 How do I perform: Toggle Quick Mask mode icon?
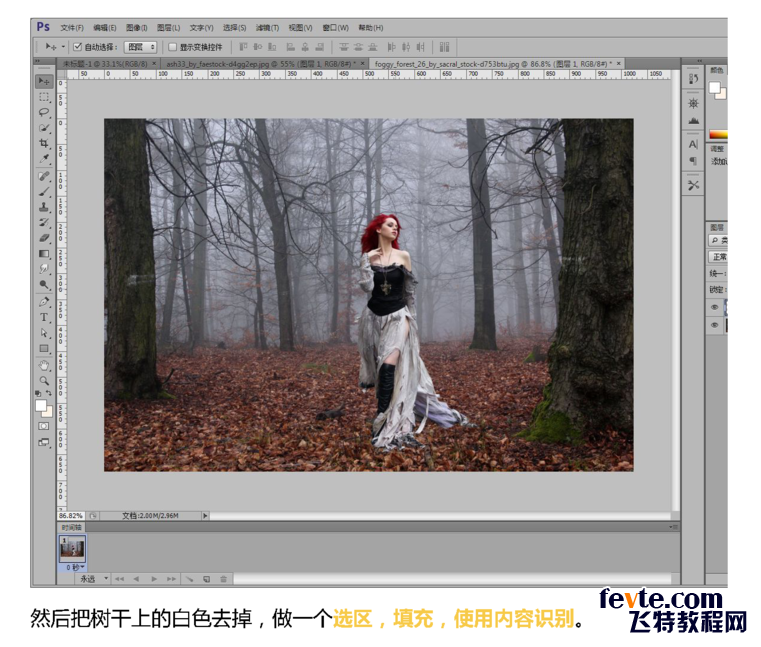pos(44,426)
